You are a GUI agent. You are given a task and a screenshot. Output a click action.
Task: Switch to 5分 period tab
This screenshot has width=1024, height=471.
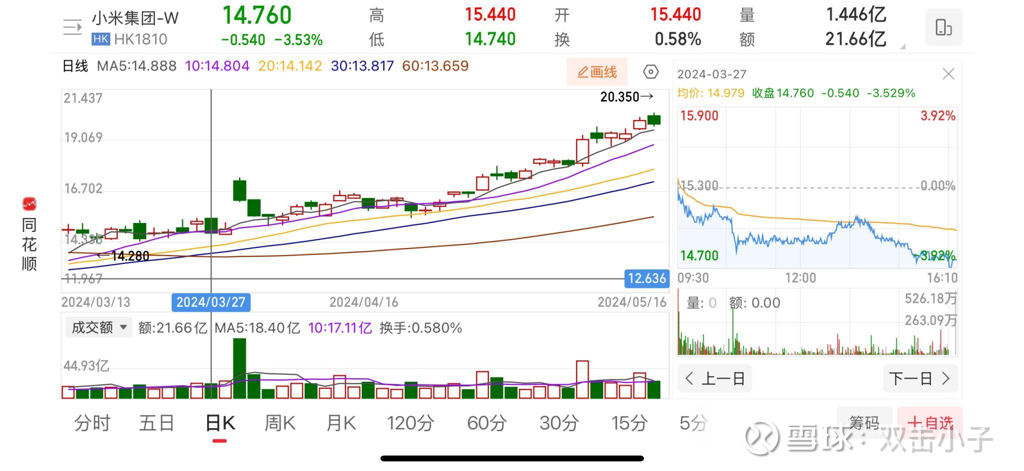pyautogui.click(x=693, y=423)
